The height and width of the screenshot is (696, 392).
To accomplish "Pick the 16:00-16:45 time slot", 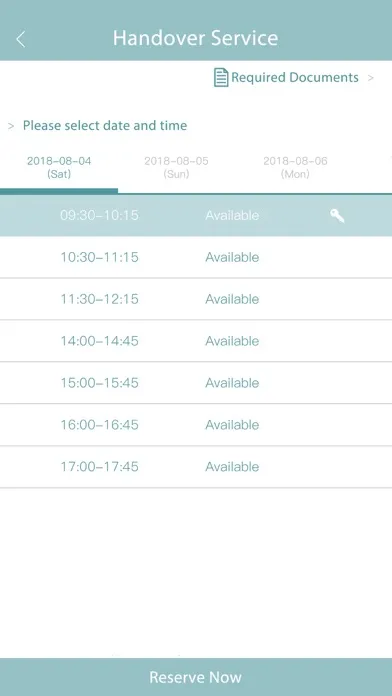I will [196, 425].
